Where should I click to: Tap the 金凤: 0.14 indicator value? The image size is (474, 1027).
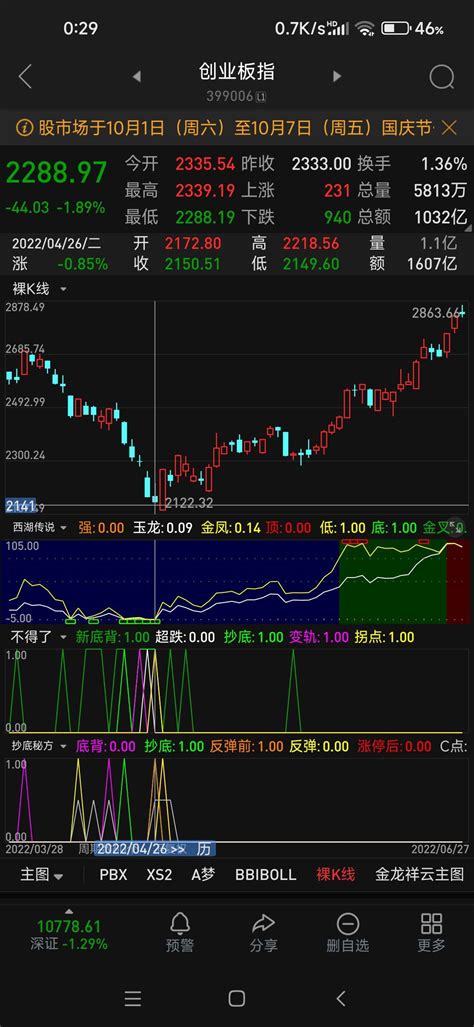(x=230, y=527)
